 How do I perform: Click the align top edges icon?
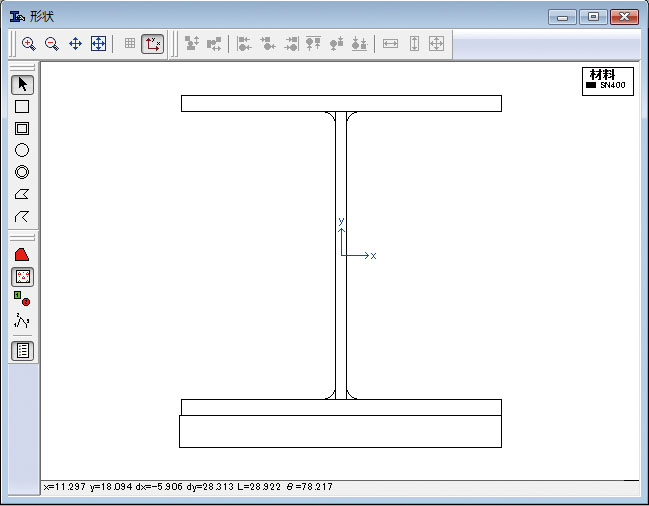(313, 43)
